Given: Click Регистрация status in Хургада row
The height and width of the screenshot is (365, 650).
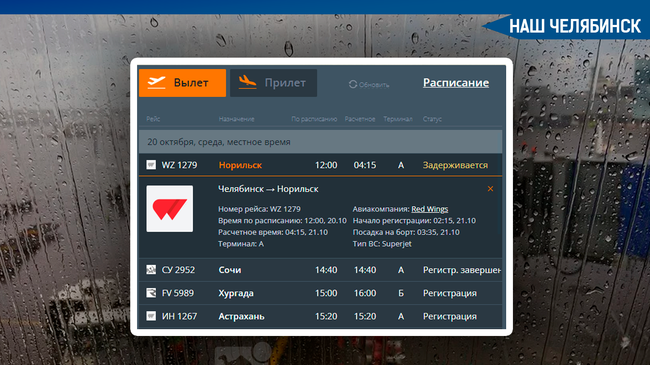Looking at the screenshot, I should coord(450,293).
